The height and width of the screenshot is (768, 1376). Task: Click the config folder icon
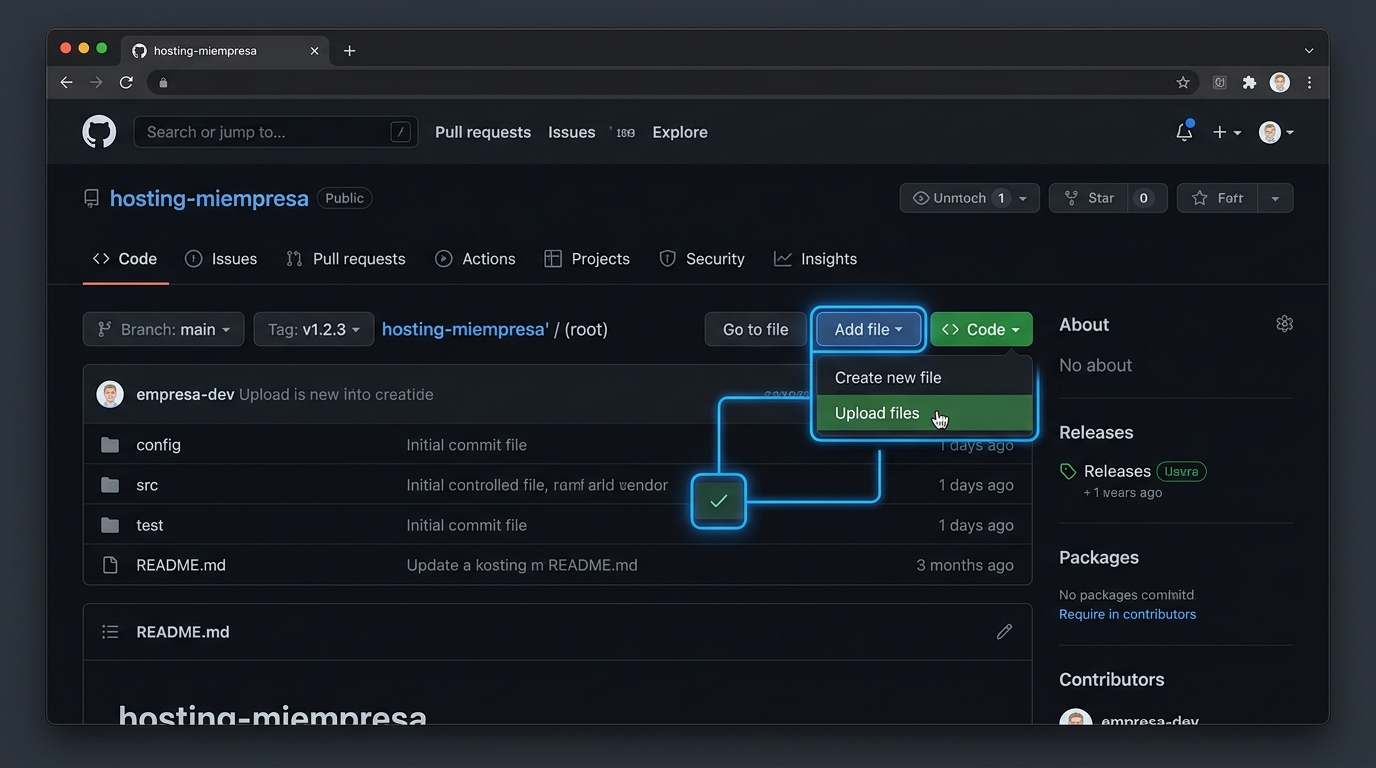[110, 445]
